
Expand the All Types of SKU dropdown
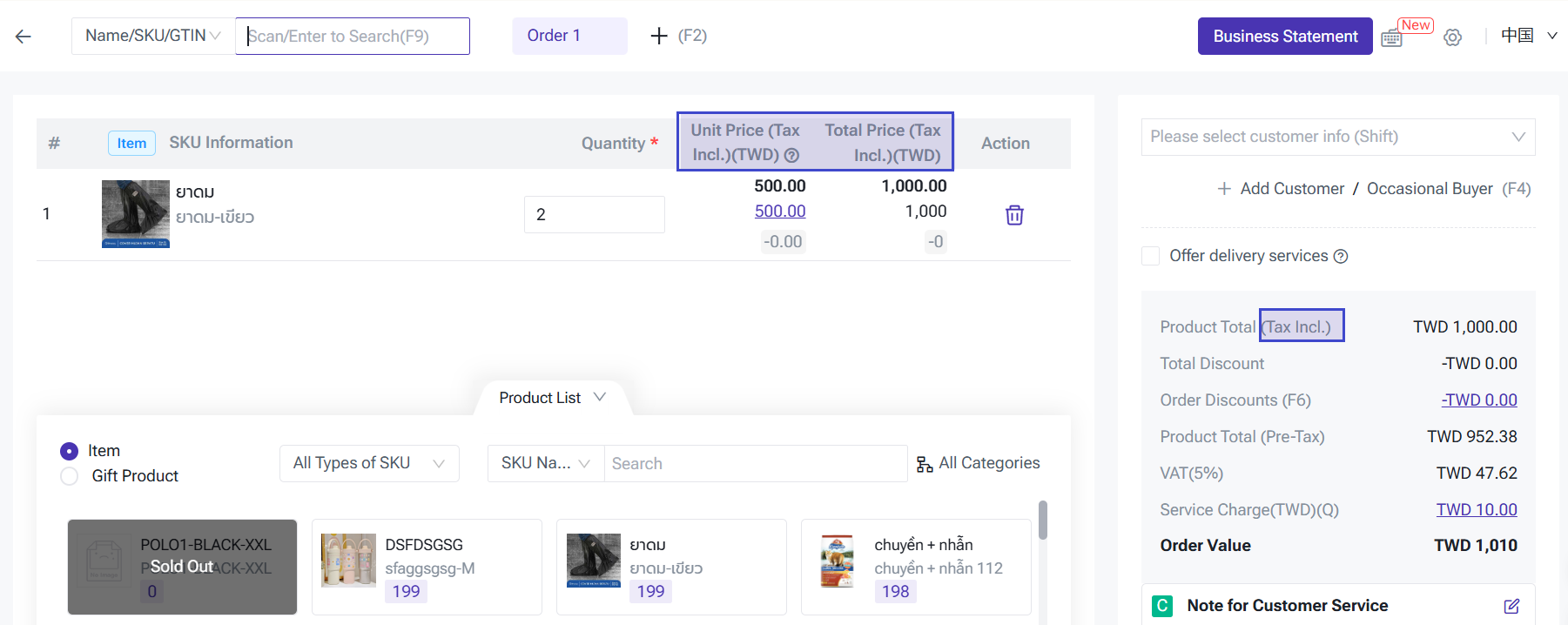[x=369, y=463]
